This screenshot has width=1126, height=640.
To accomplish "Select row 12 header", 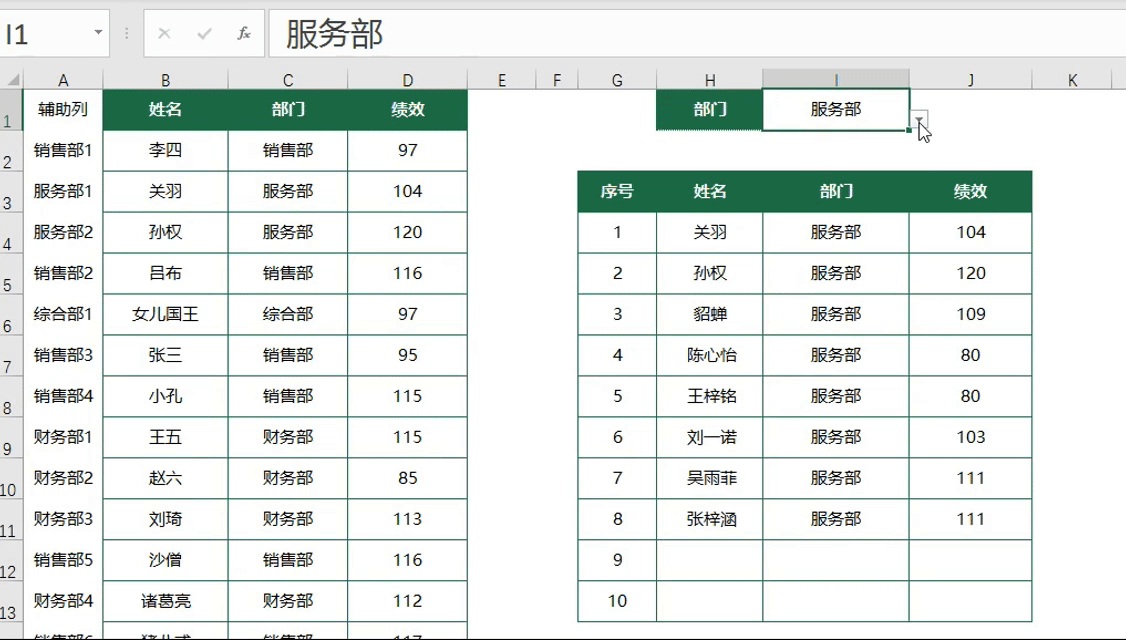I will pos(11,560).
